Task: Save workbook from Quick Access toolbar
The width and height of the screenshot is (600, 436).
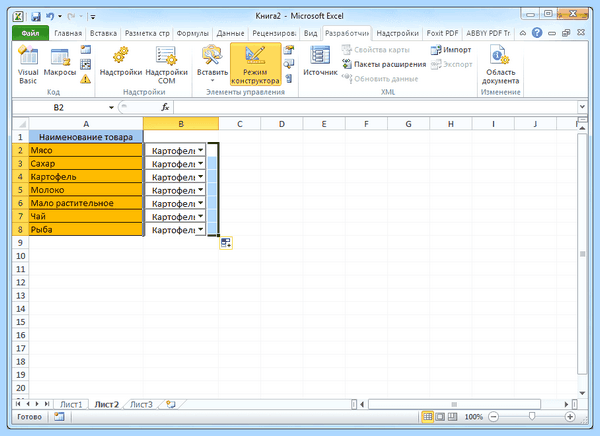Action: (x=36, y=16)
